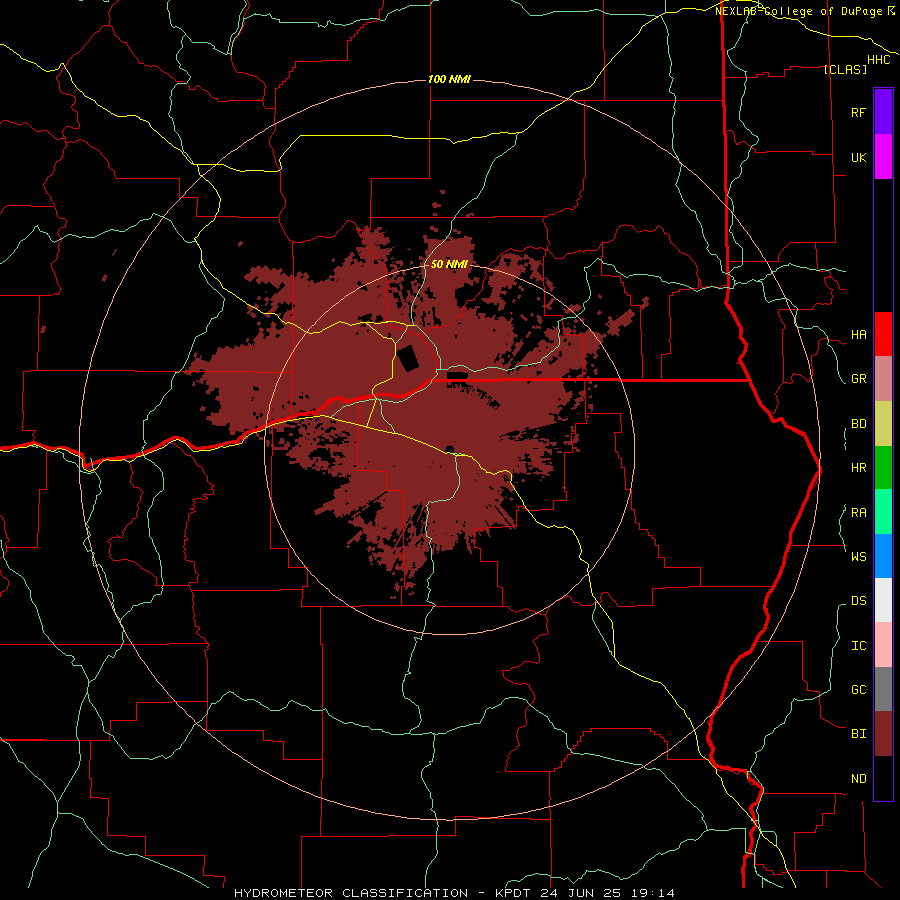The image size is (900, 900).
Task: Click the DS legend label
Action: (858, 601)
